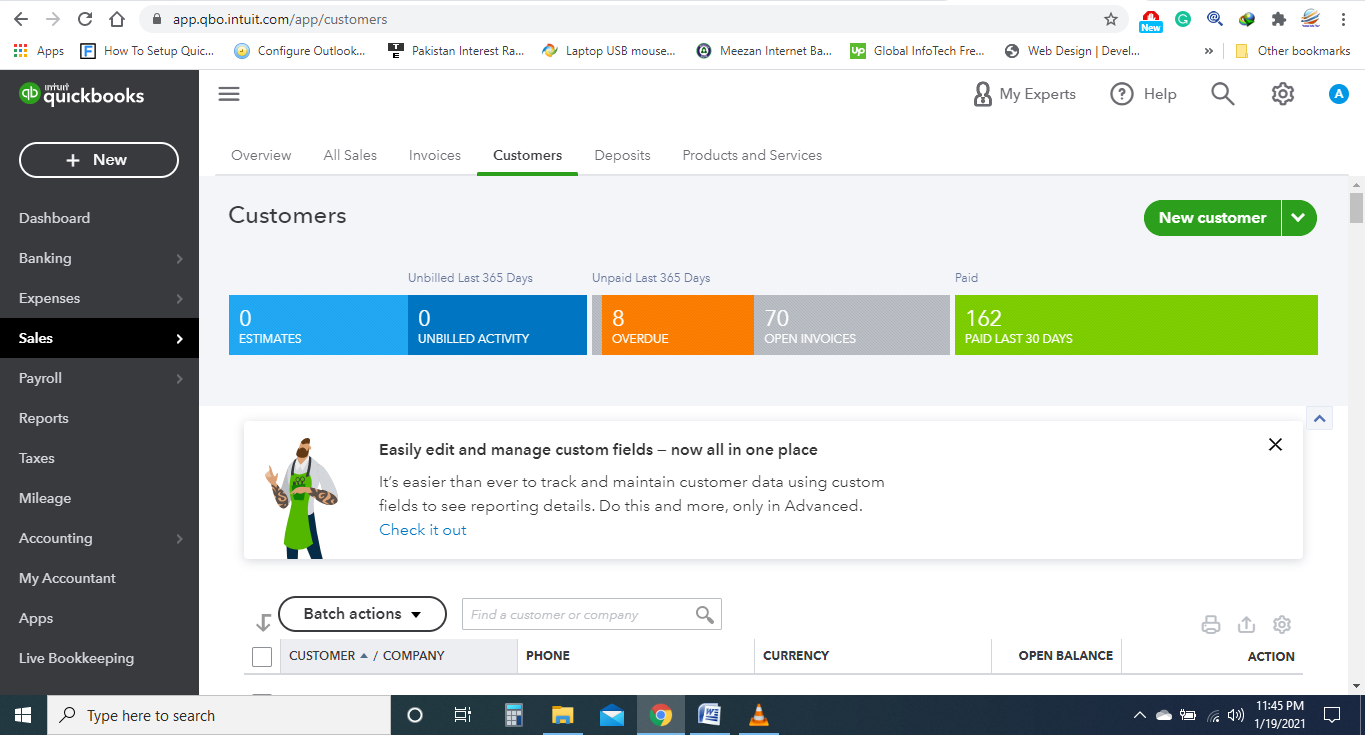Open the Other bookmarks folder
This screenshot has height=735, width=1365.
(x=1293, y=51)
